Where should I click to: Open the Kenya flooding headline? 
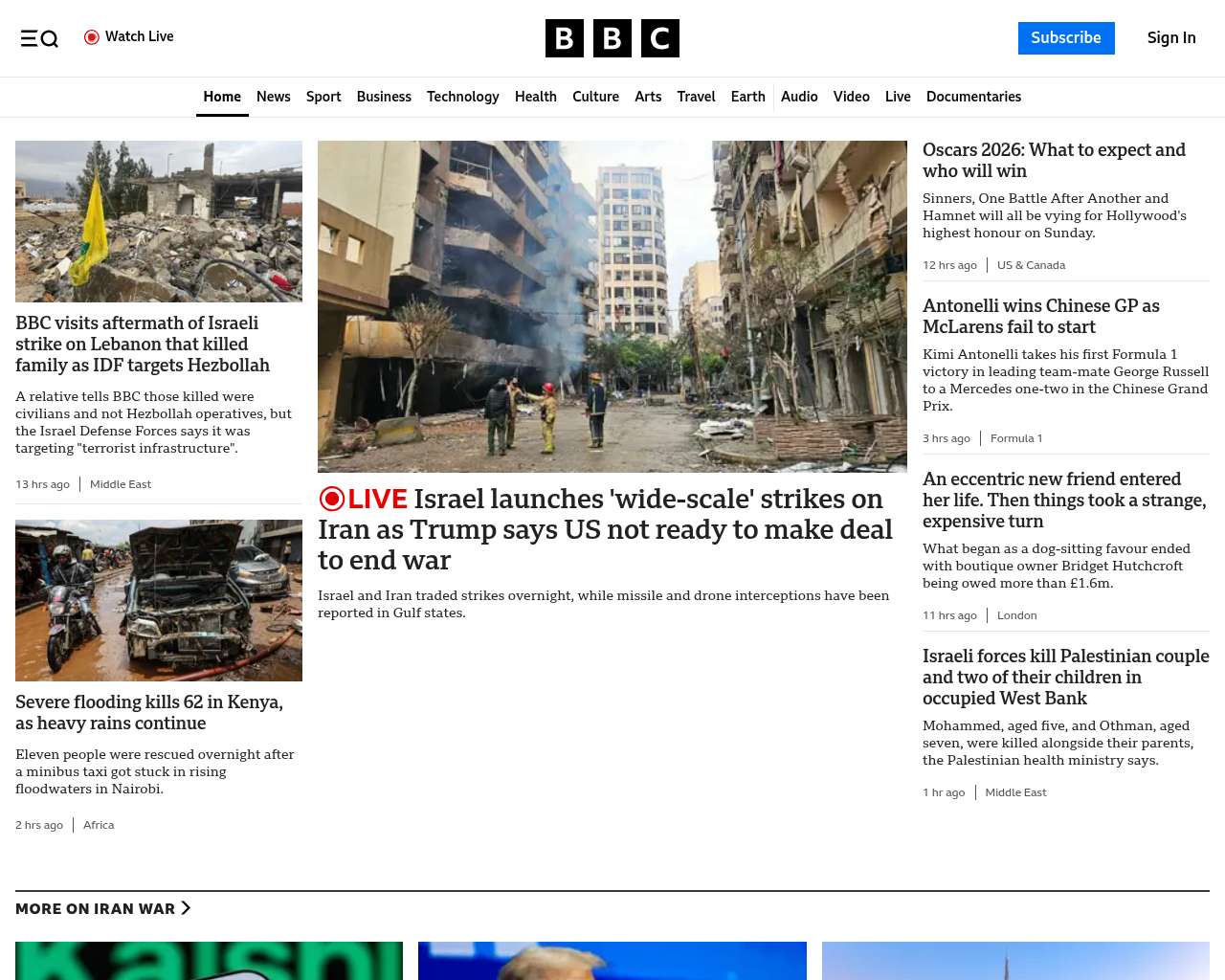149,713
